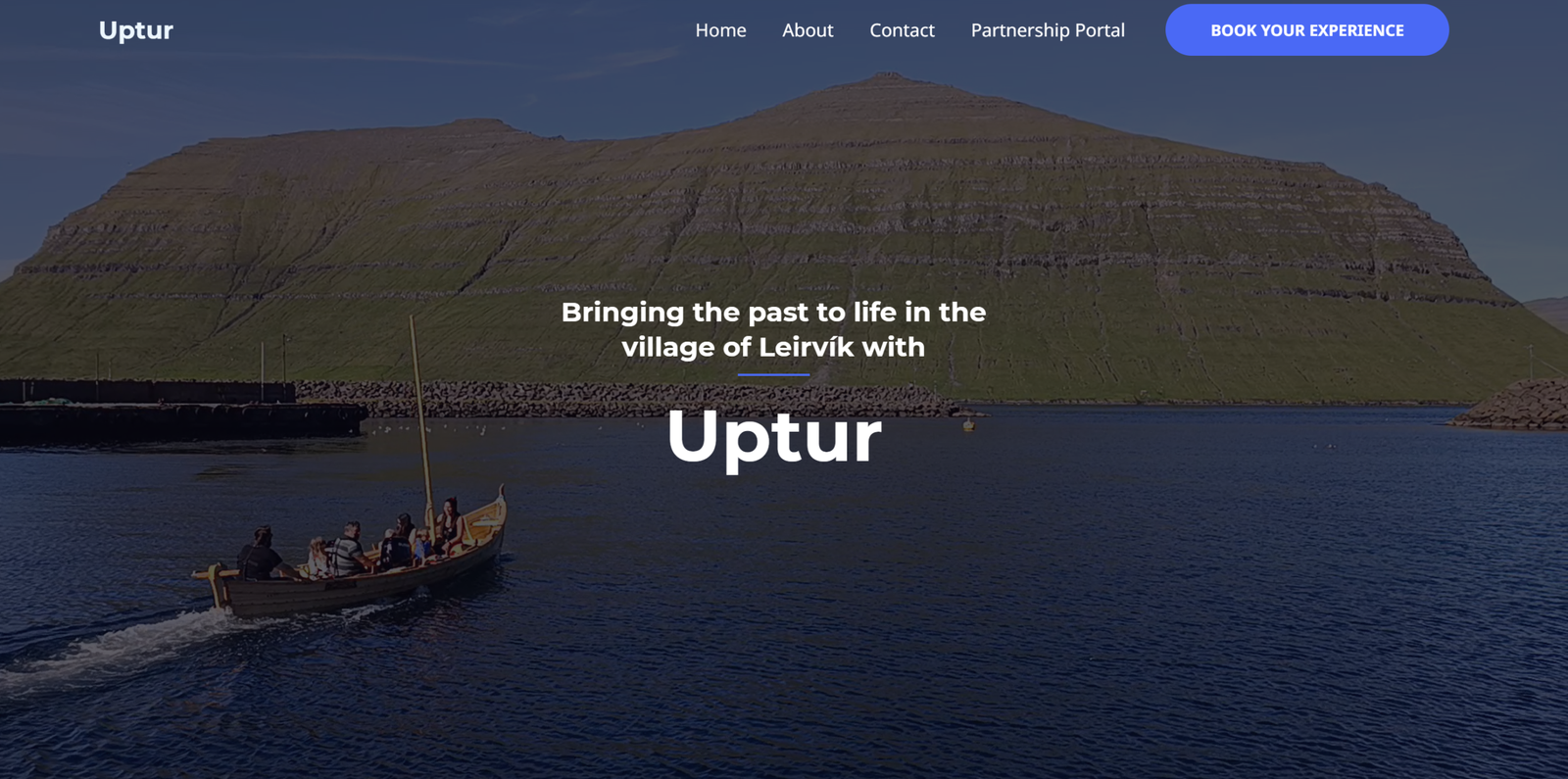Click the small buoy floating in the harbor
Screen dimensions: 1568x779
[x=968, y=424]
